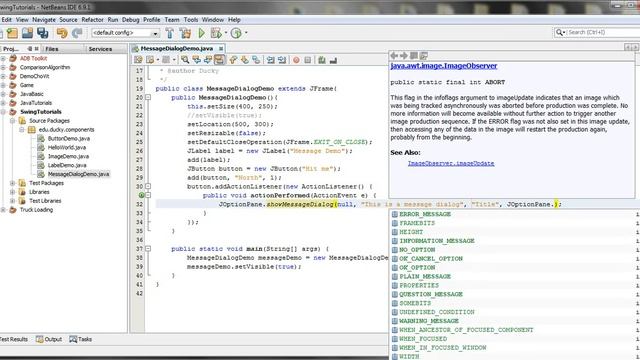Viewport: 640px width, 360px height.
Task: Open the Output panel button
Action: tap(49, 339)
